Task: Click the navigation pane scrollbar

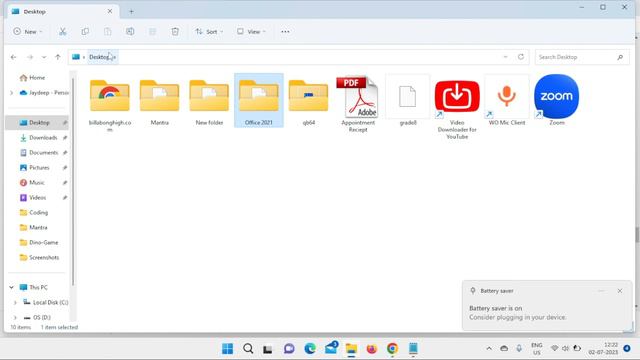Action: [x=73, y=182]
